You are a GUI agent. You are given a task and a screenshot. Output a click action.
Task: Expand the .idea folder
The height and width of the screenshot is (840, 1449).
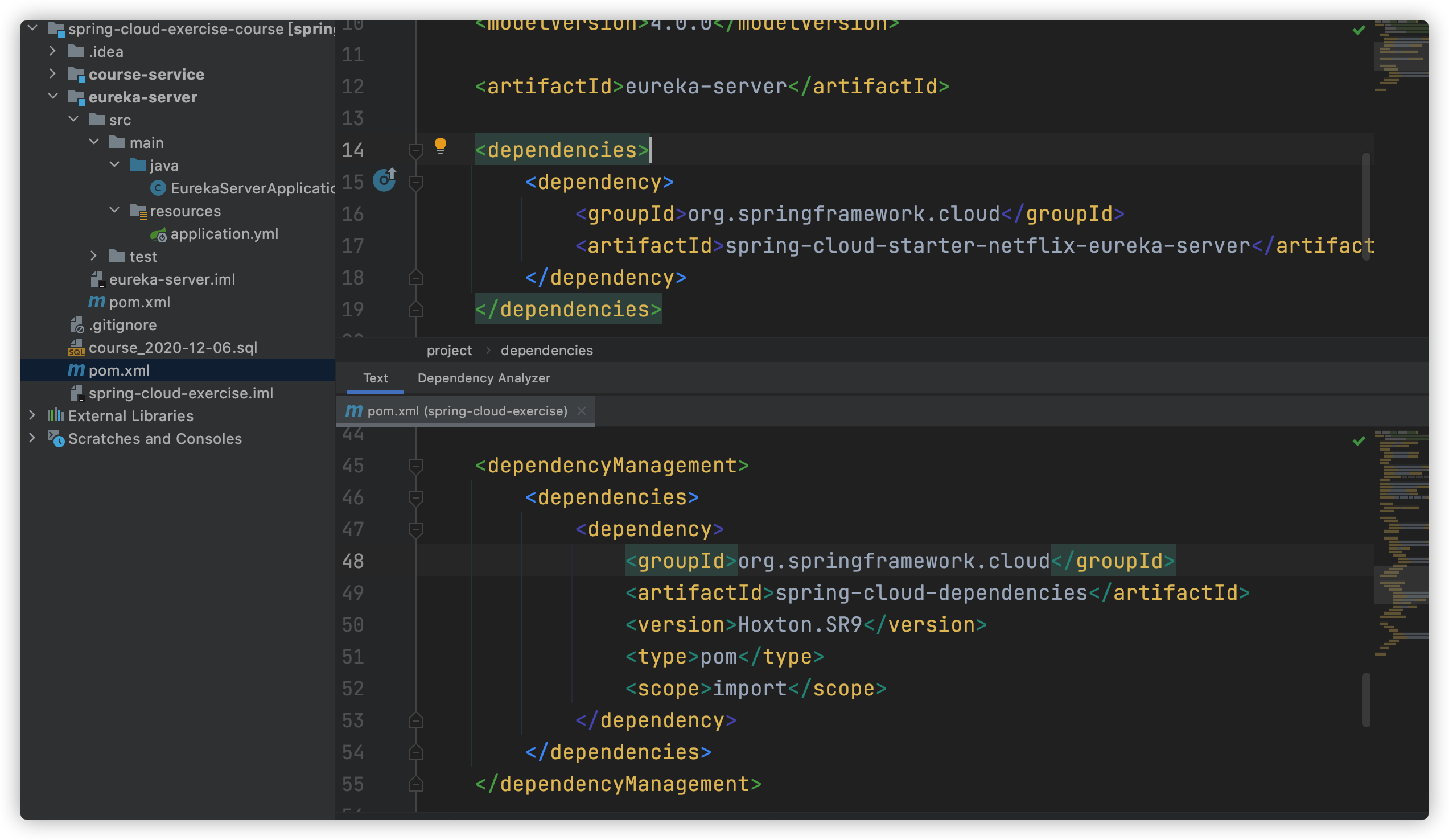(53, 51)
